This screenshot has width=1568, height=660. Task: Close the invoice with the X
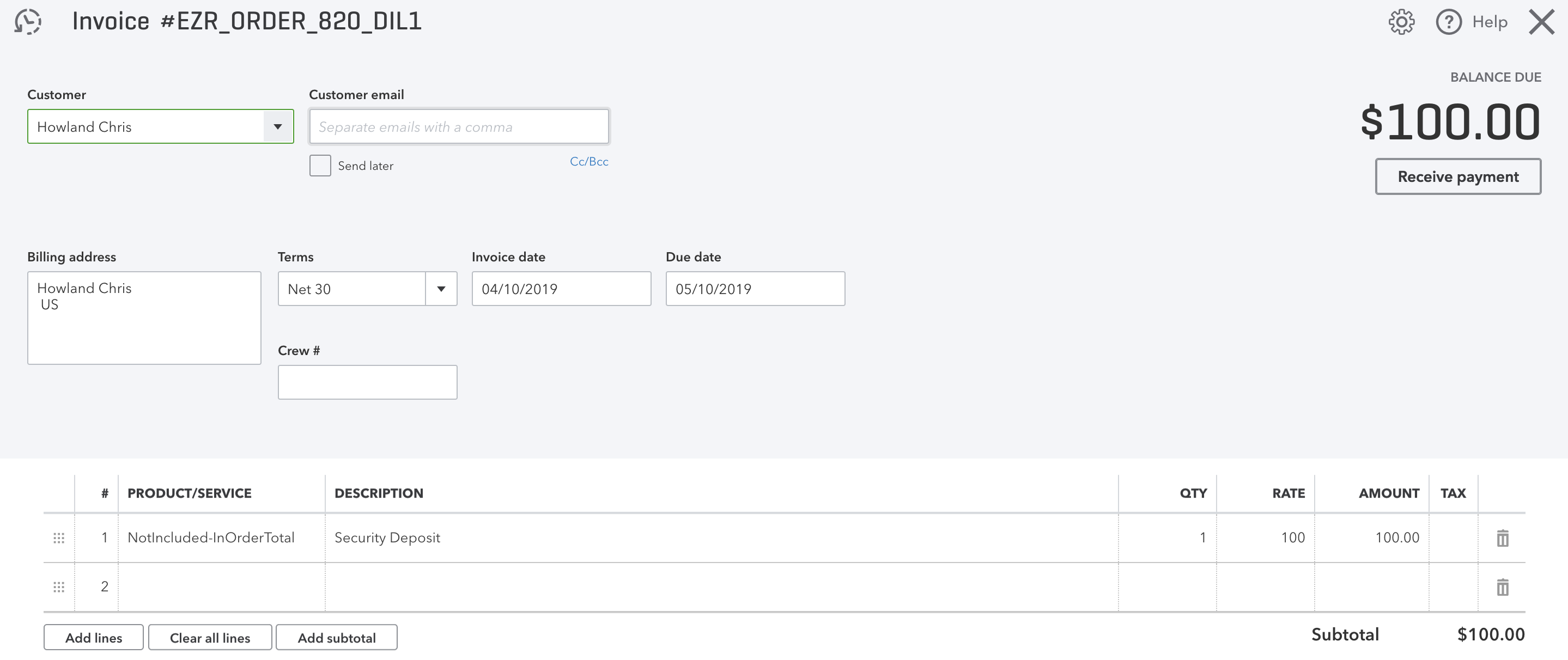(1542, 22)
